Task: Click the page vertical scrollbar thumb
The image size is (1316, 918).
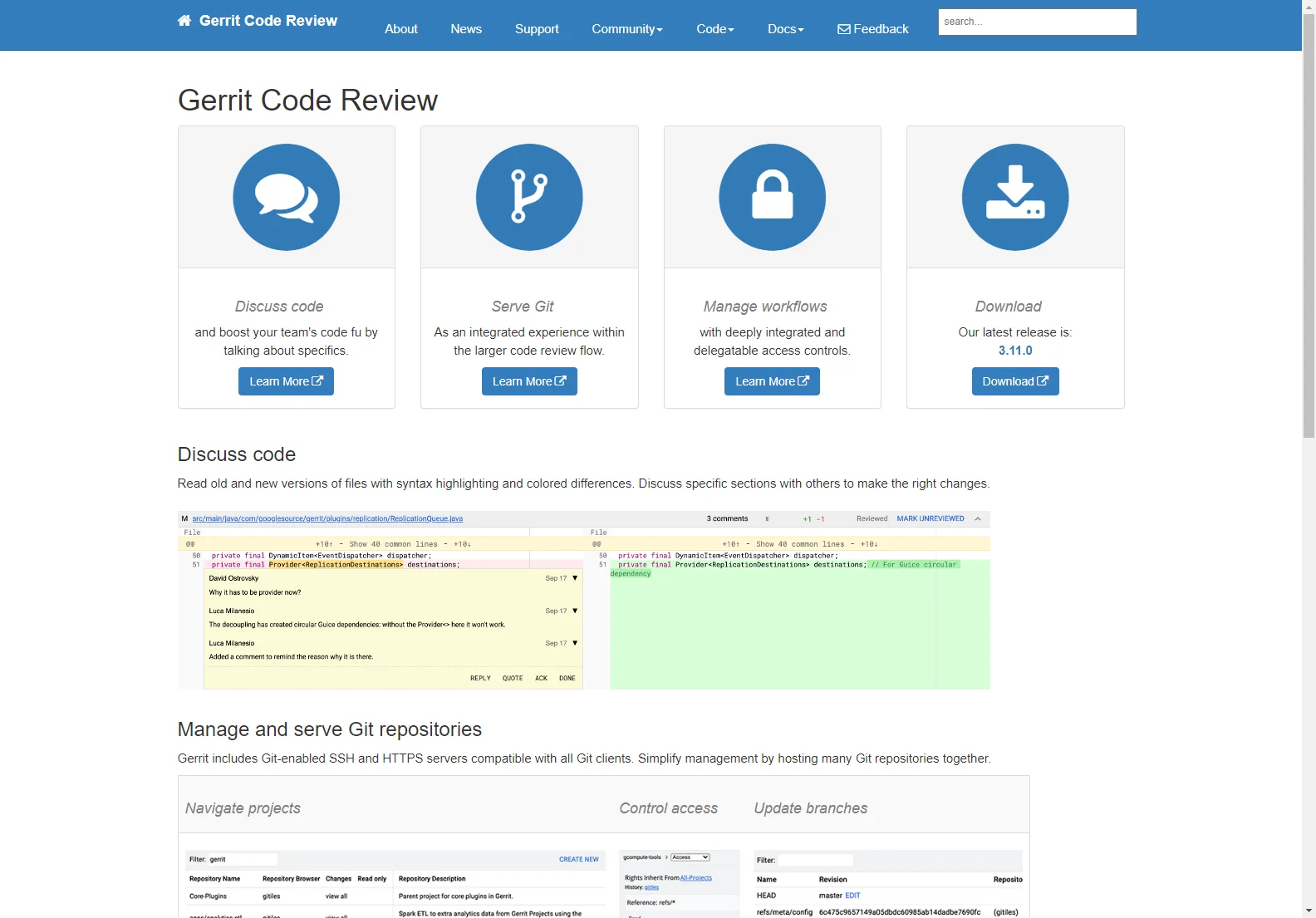Action: pyautogui.click(x=1309, y=225)
